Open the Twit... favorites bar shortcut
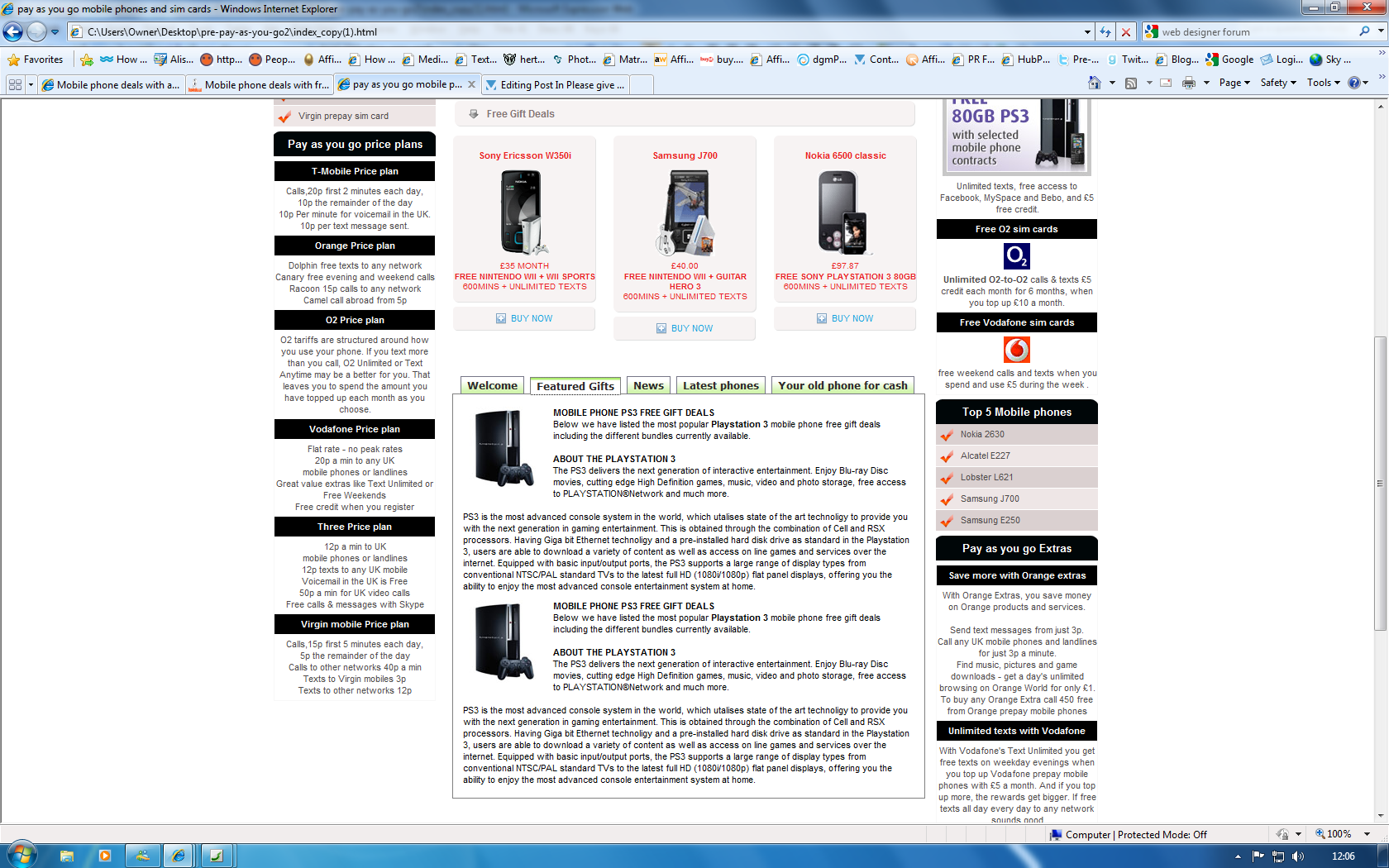The image size is (1389, 868). [1128, 60]
